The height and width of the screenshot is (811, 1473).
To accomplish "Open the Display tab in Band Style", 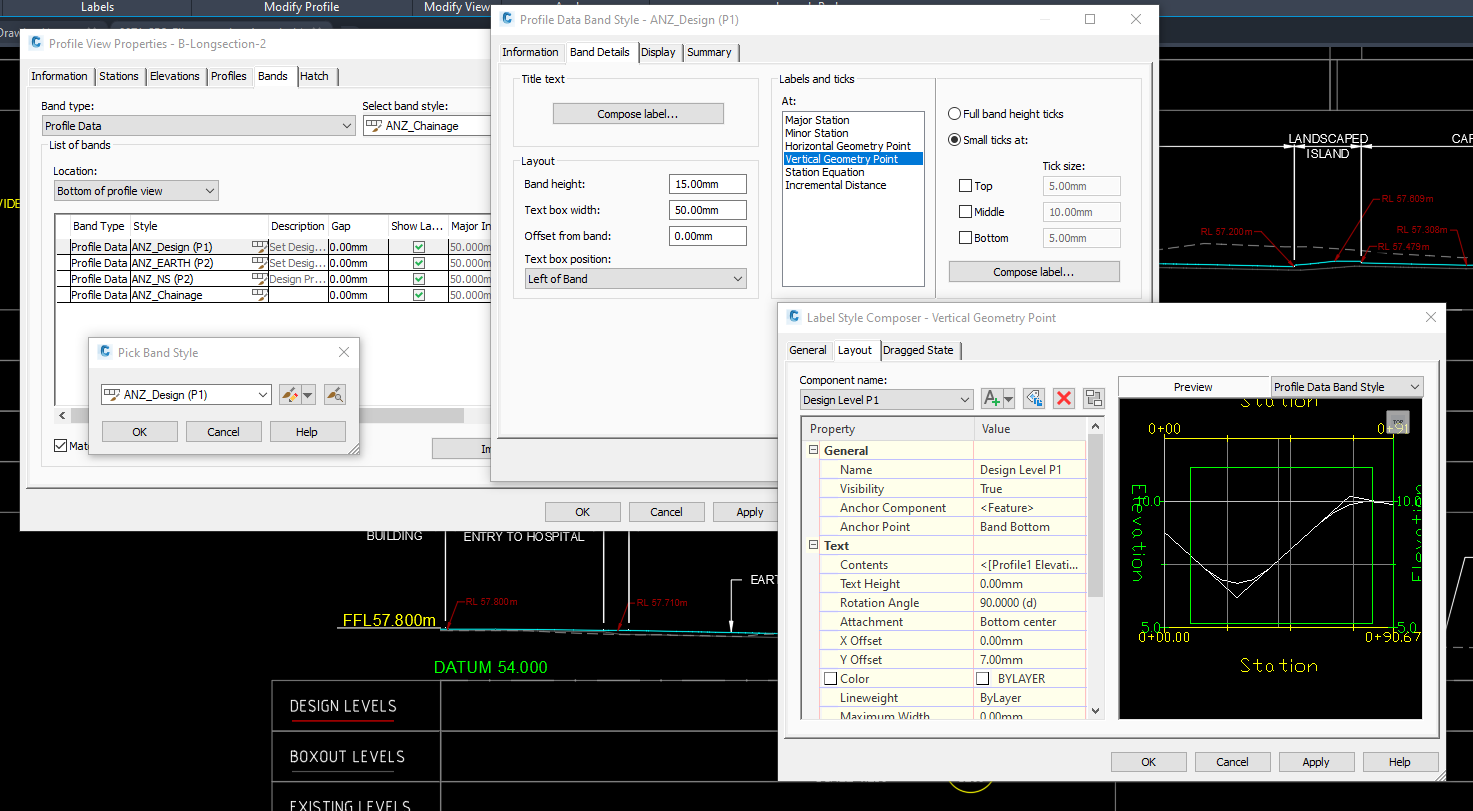I will (x=658, y=52).
